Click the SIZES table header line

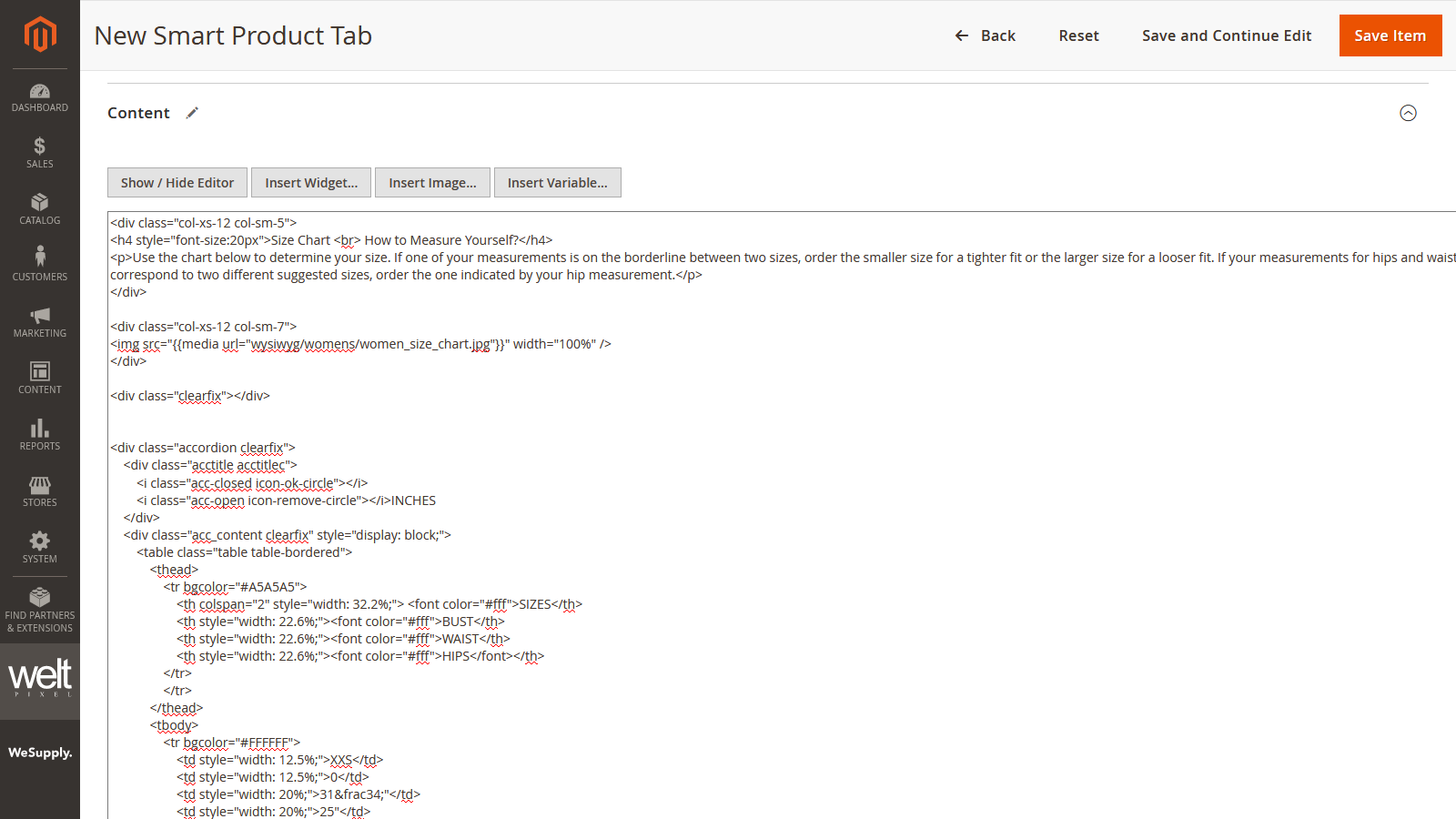click(x=379, y=604)
